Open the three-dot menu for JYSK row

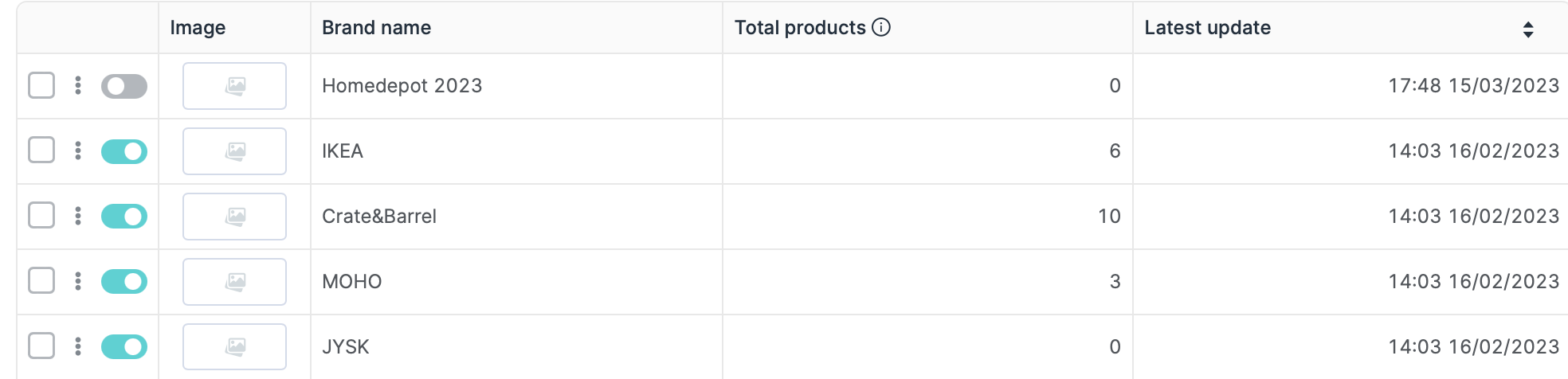pos(78,346)
